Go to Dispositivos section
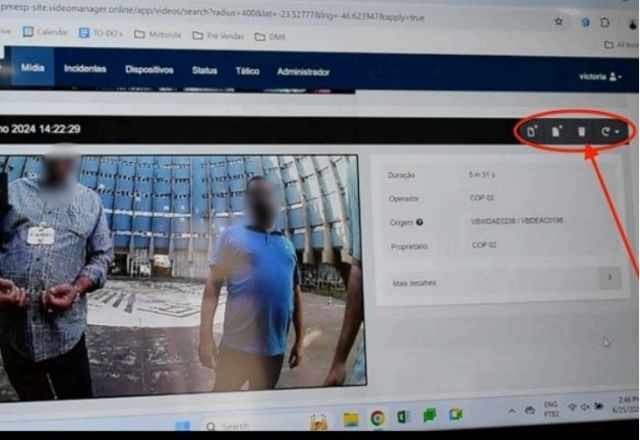The height and width of the screenshot is (440, 640). 149,70
